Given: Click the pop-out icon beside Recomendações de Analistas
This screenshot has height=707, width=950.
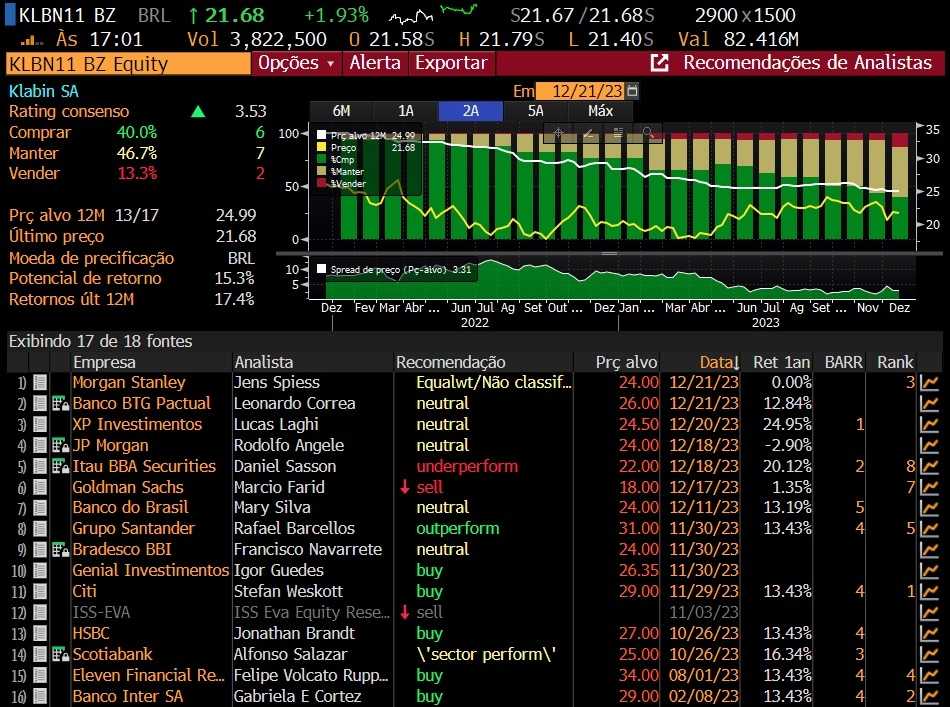Looking at the screenshot, I should [x=659, y=63].
